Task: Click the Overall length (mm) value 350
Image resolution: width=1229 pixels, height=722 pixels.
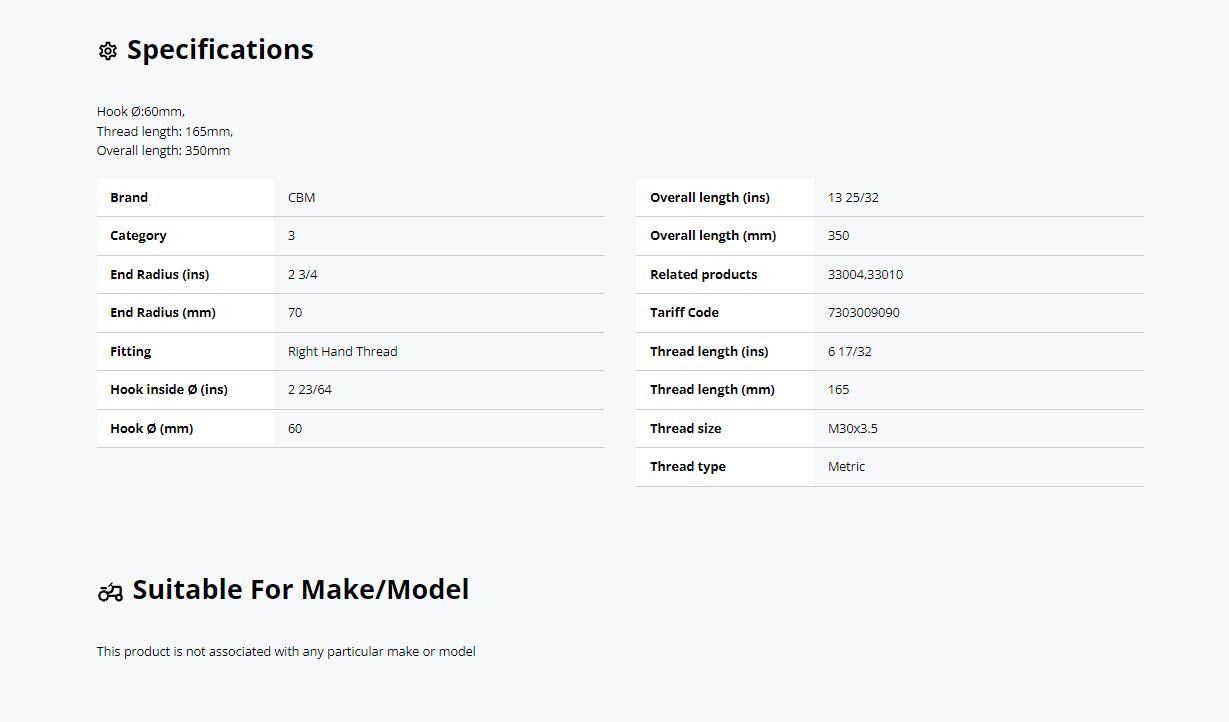Action: pos(838,235)
